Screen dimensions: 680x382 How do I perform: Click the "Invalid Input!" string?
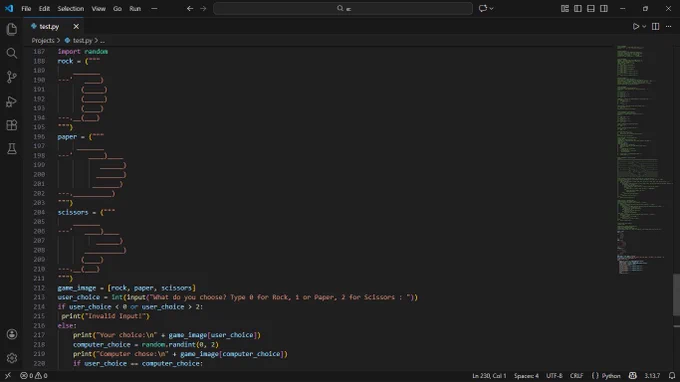[x=116, y=316]
